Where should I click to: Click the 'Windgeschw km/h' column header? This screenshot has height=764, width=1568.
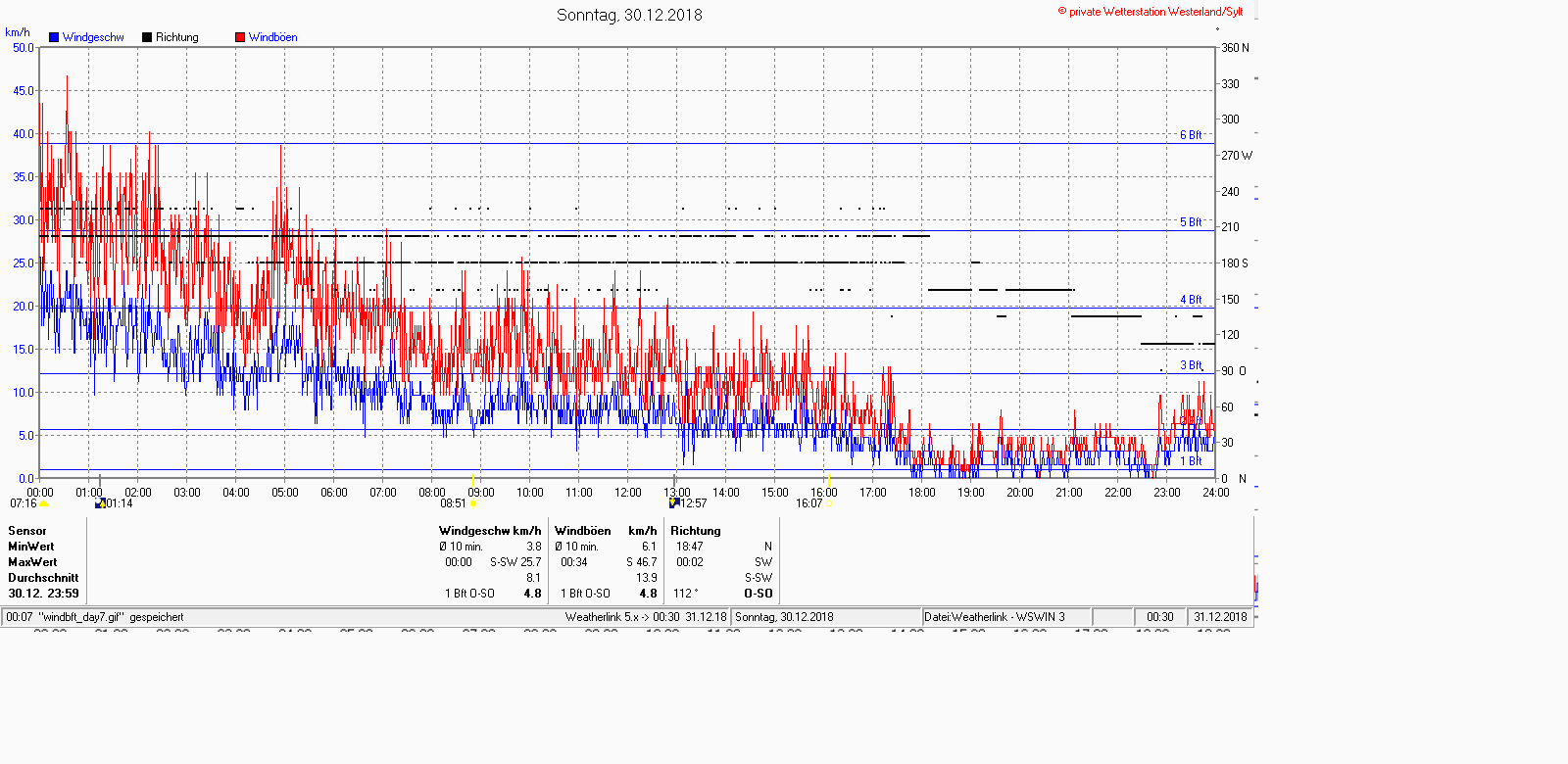point(490,531)
